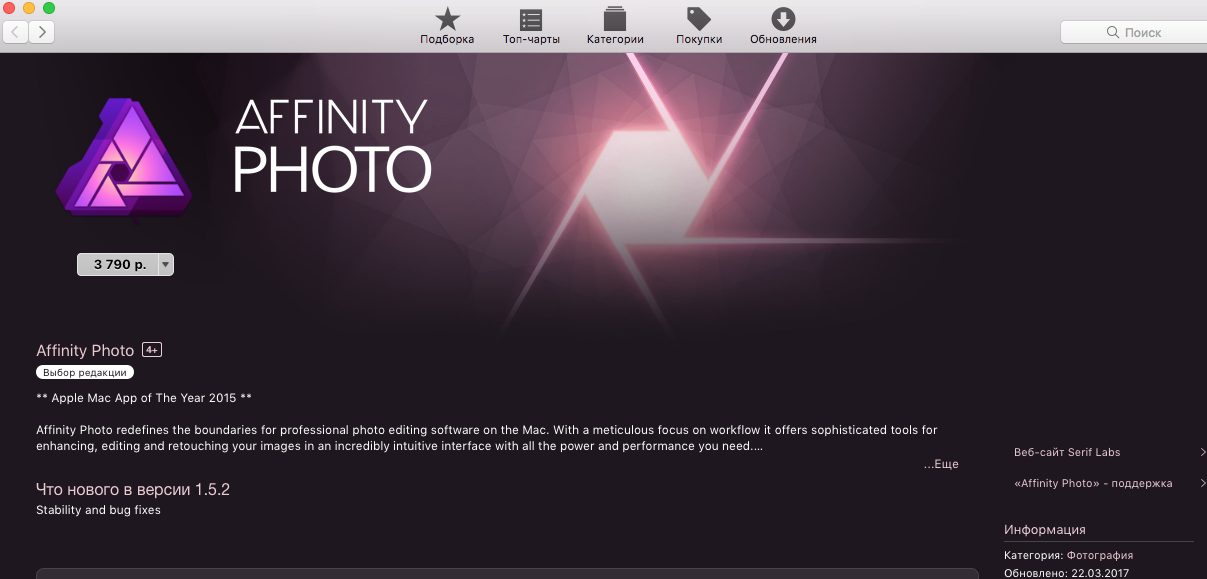Click 'Обновлено: 22.03.2017' info line
Viewport: 1207px width, 579px height.
(x=1068, y=573)
